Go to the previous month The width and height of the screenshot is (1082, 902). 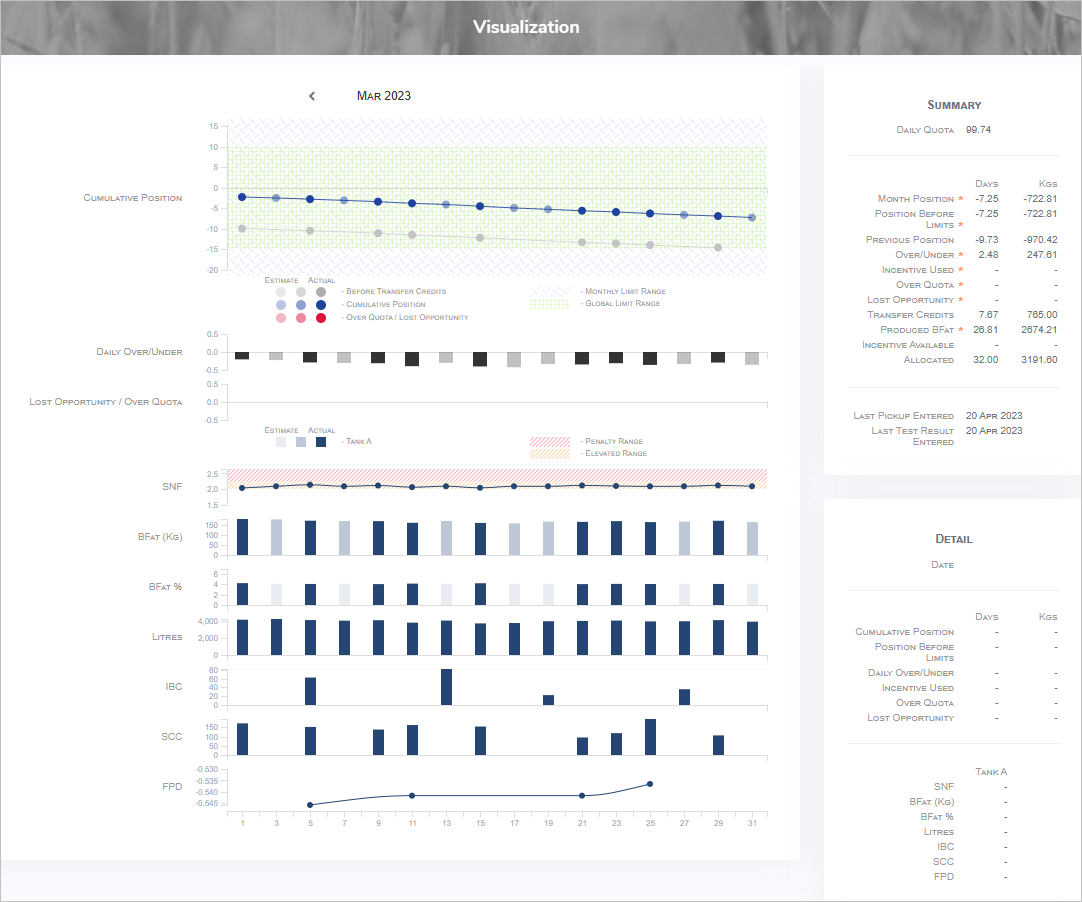coord(311,96)
